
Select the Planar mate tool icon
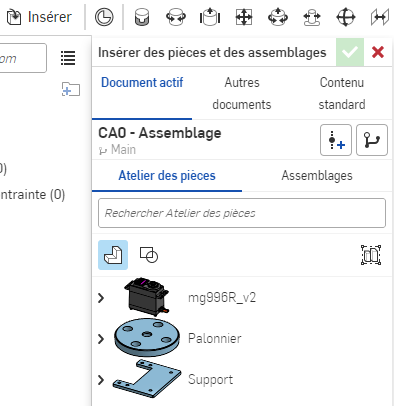[244, 17]
